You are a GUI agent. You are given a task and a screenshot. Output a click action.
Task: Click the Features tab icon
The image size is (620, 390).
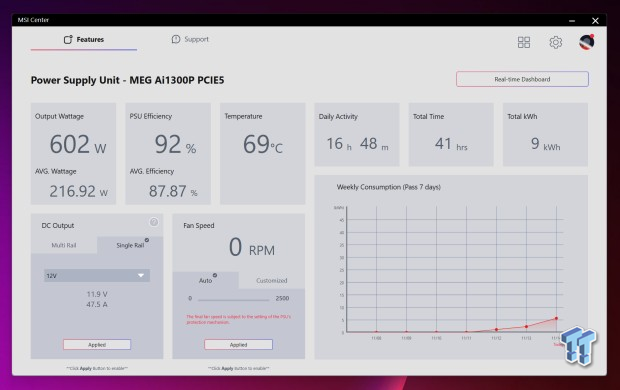pyautogui.click(x=68, y=40)
